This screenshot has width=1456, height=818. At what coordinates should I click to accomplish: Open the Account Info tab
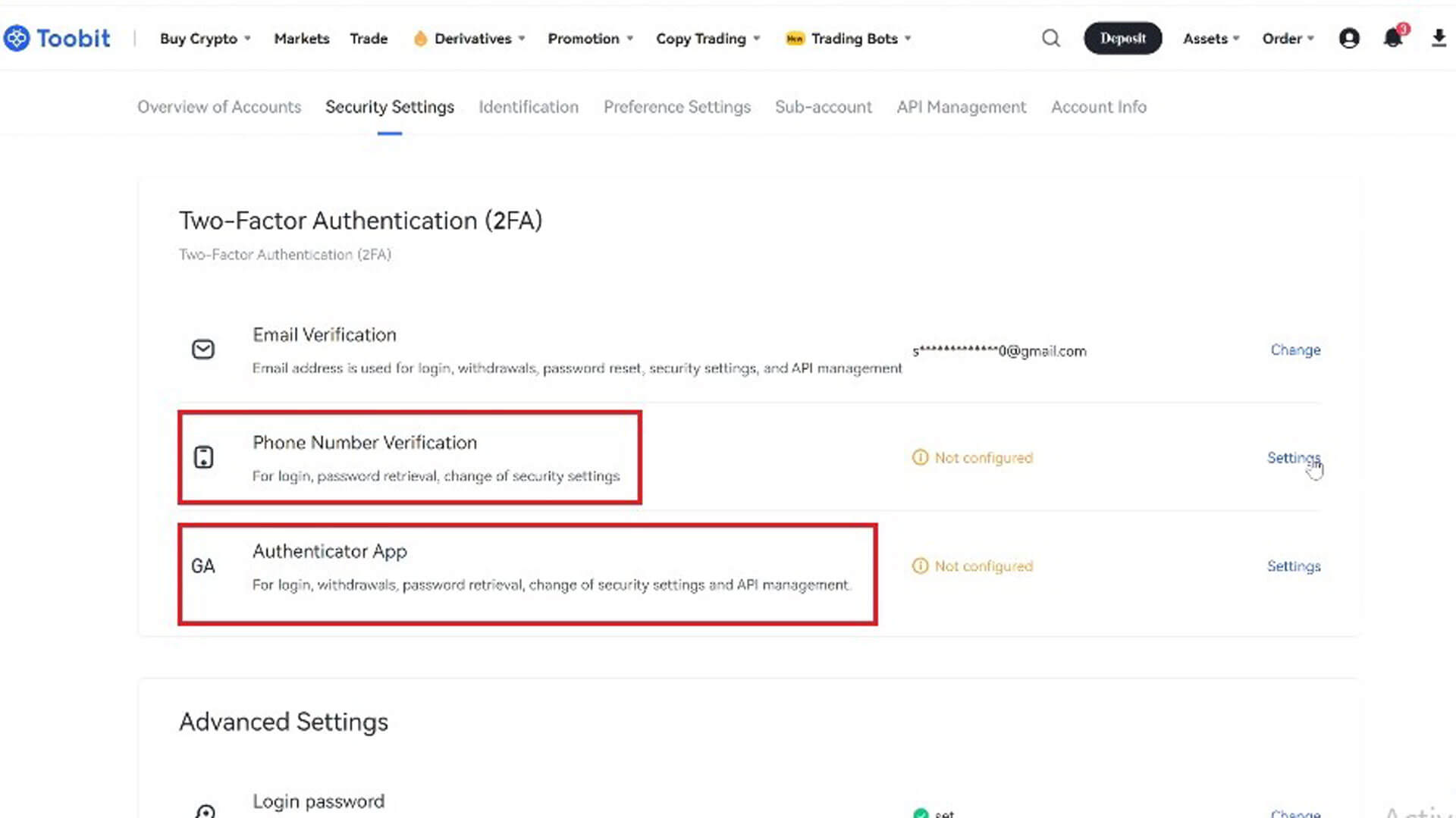pyautogui.click(x=1099, y=107)
